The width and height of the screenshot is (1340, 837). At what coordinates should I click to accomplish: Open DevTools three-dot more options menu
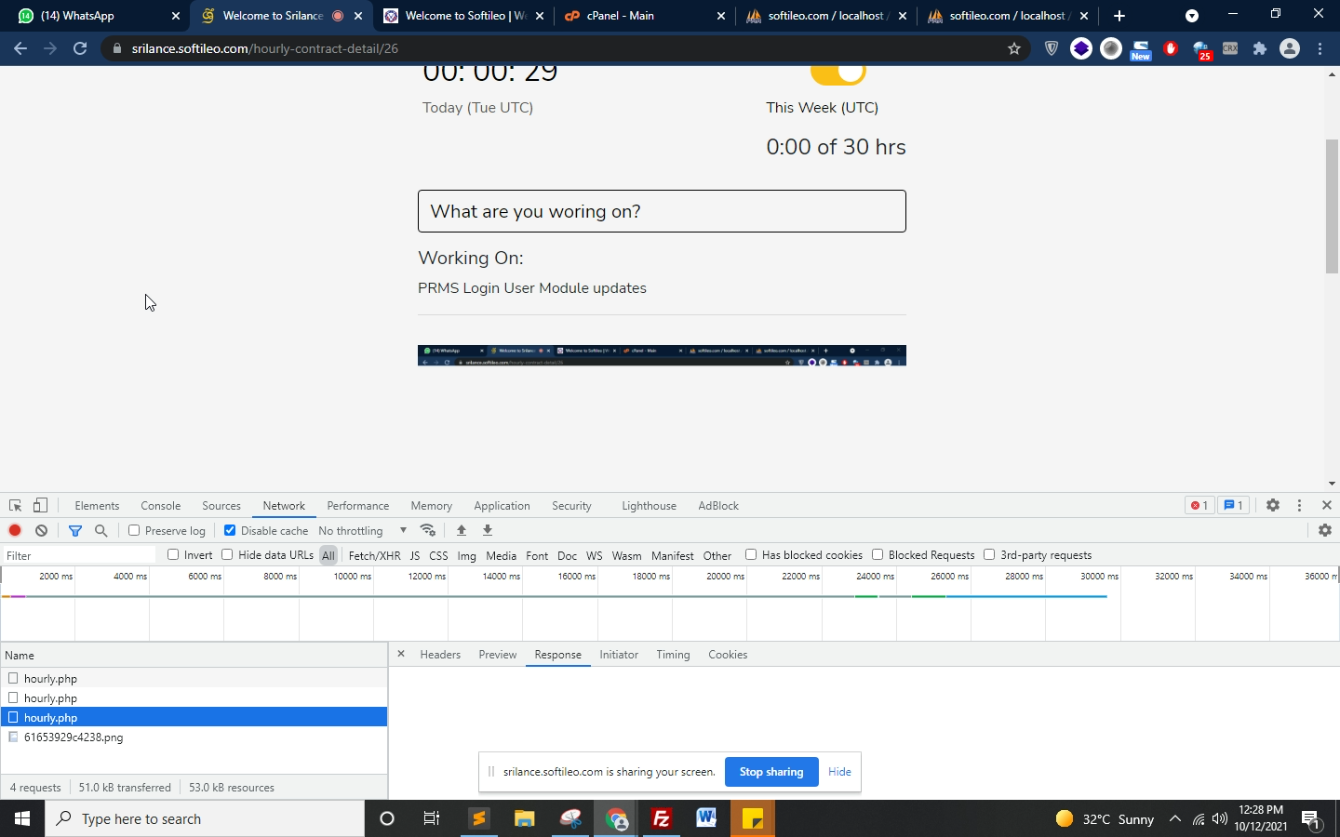pyautogui.click(x=1299, y=506)
